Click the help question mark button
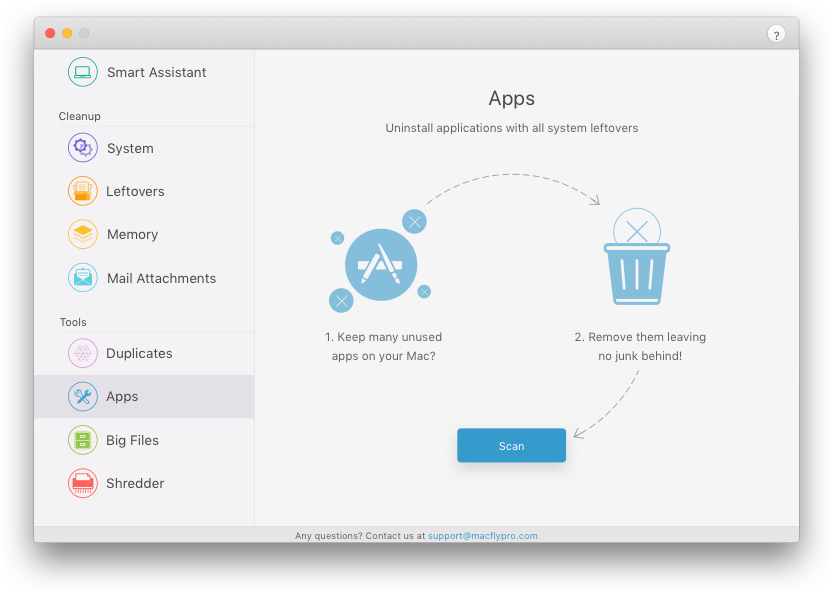 (x=777, y=33)
